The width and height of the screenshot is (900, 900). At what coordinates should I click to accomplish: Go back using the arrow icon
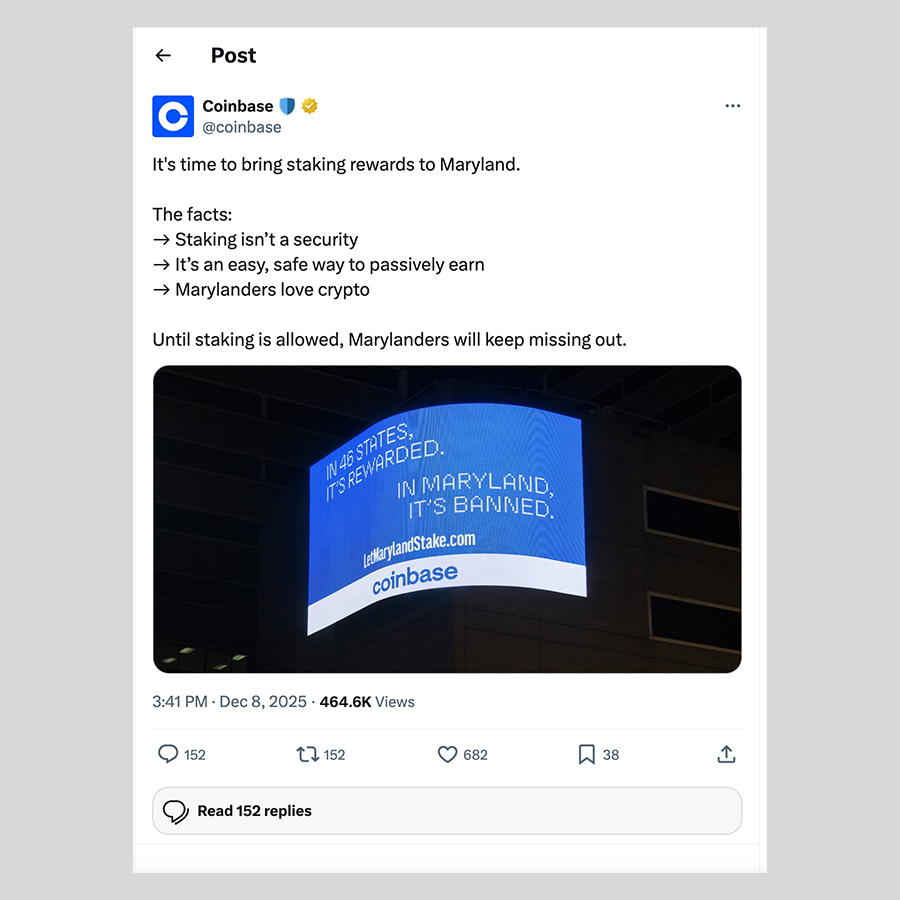point(163,55)
